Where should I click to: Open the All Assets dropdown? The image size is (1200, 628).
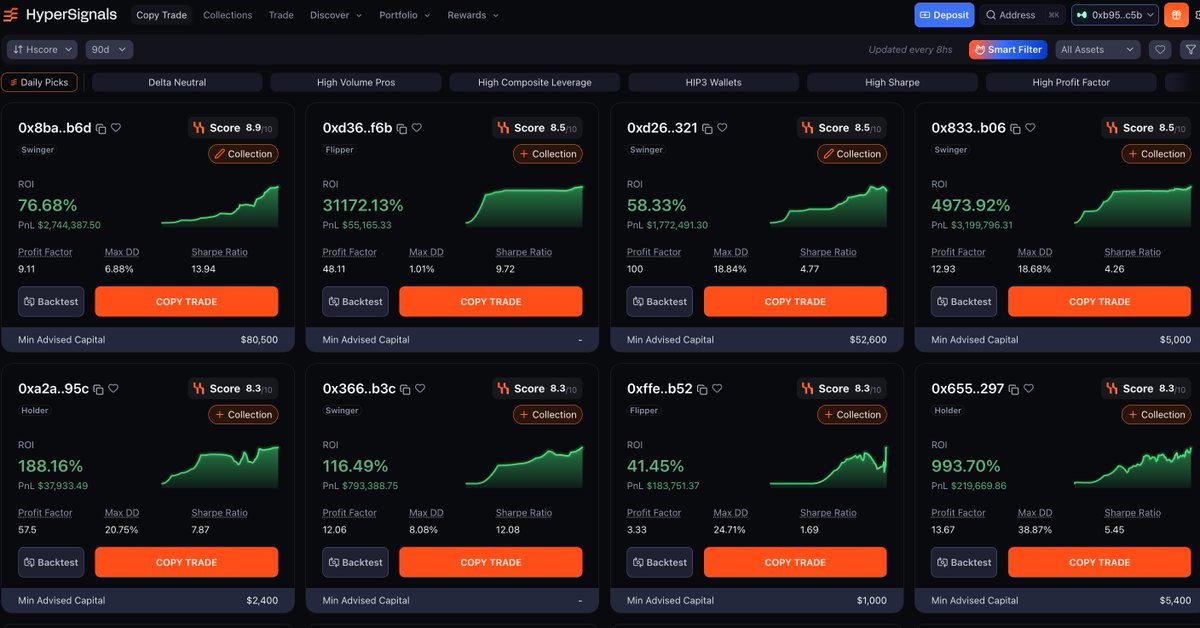(1097, 49)
